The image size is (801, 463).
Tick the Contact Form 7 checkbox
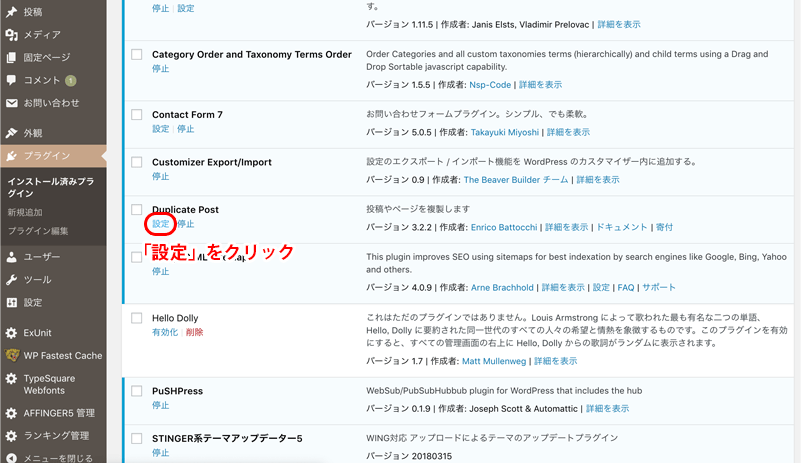136,114
